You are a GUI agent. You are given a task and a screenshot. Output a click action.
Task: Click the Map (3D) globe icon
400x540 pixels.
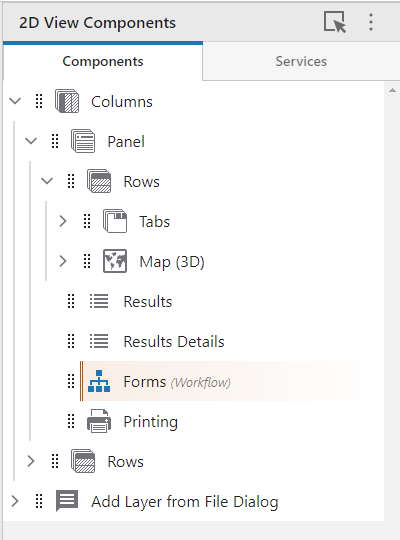coord(115,261)
